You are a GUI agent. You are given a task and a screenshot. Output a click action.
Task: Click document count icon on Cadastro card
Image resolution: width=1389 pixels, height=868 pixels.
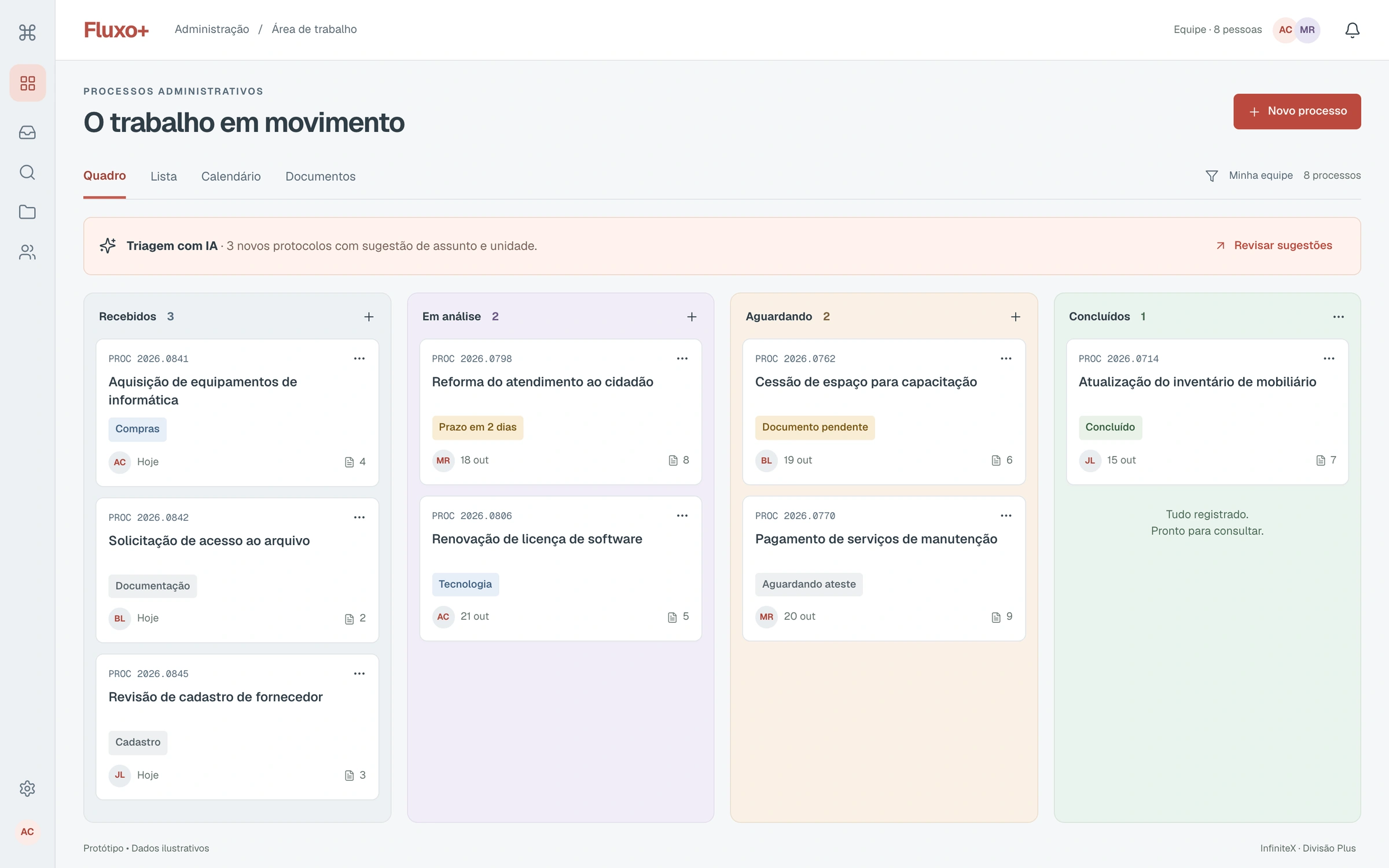350,775
